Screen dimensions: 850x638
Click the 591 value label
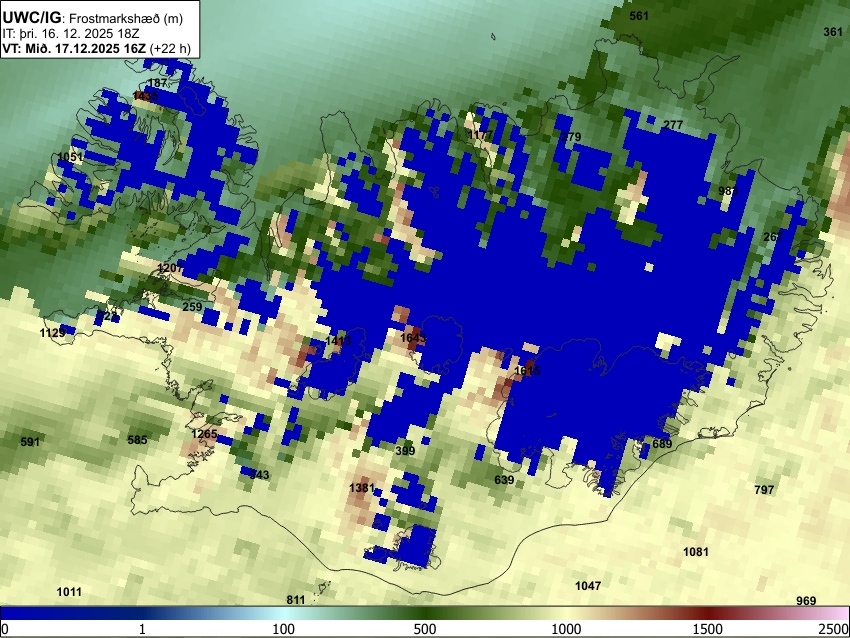point(30,442)
